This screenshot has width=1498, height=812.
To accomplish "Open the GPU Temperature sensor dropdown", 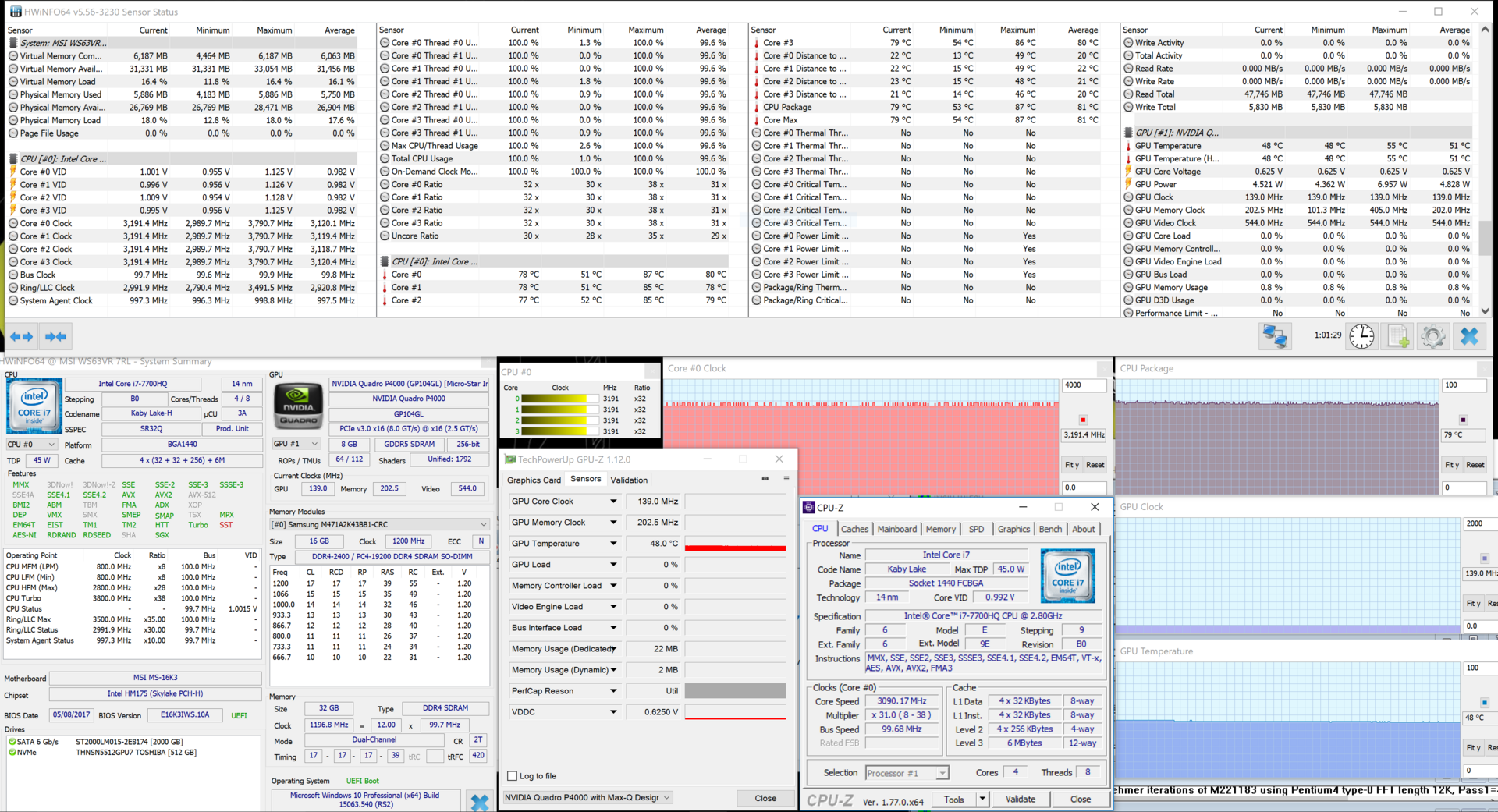I will pos(613,544).
